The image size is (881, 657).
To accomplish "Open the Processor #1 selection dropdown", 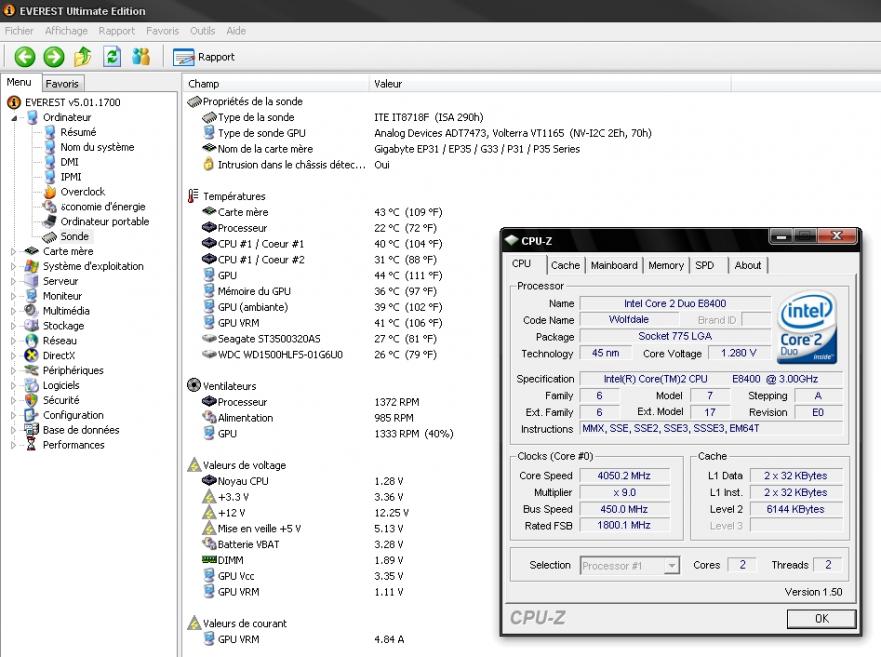I will click(630, 565).
